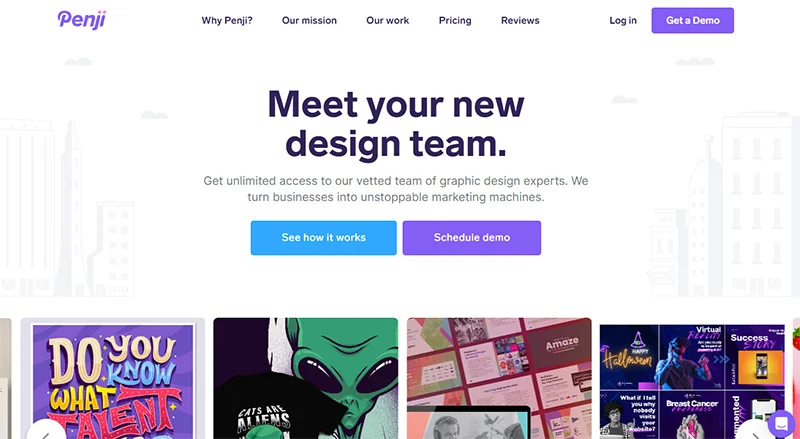Click the Happy Halloween neon post image

coord(629,357)
